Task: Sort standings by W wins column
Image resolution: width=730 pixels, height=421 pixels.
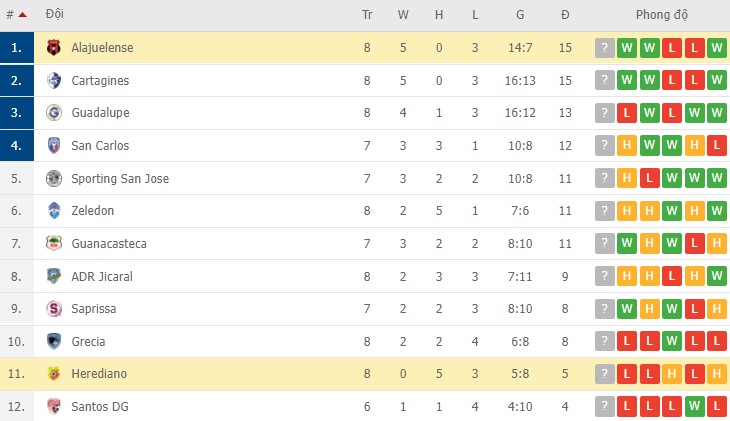Action: point(403,15)
